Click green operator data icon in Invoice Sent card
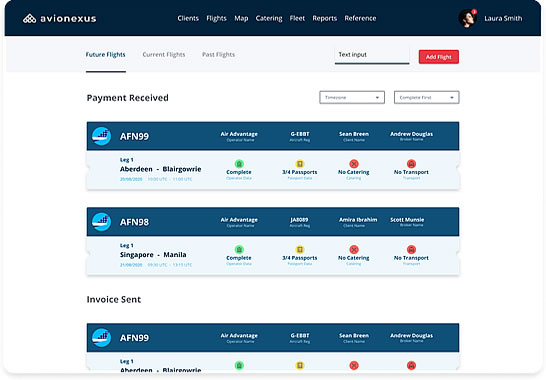This screenshot has height=380, width=546. coord(239,365)
